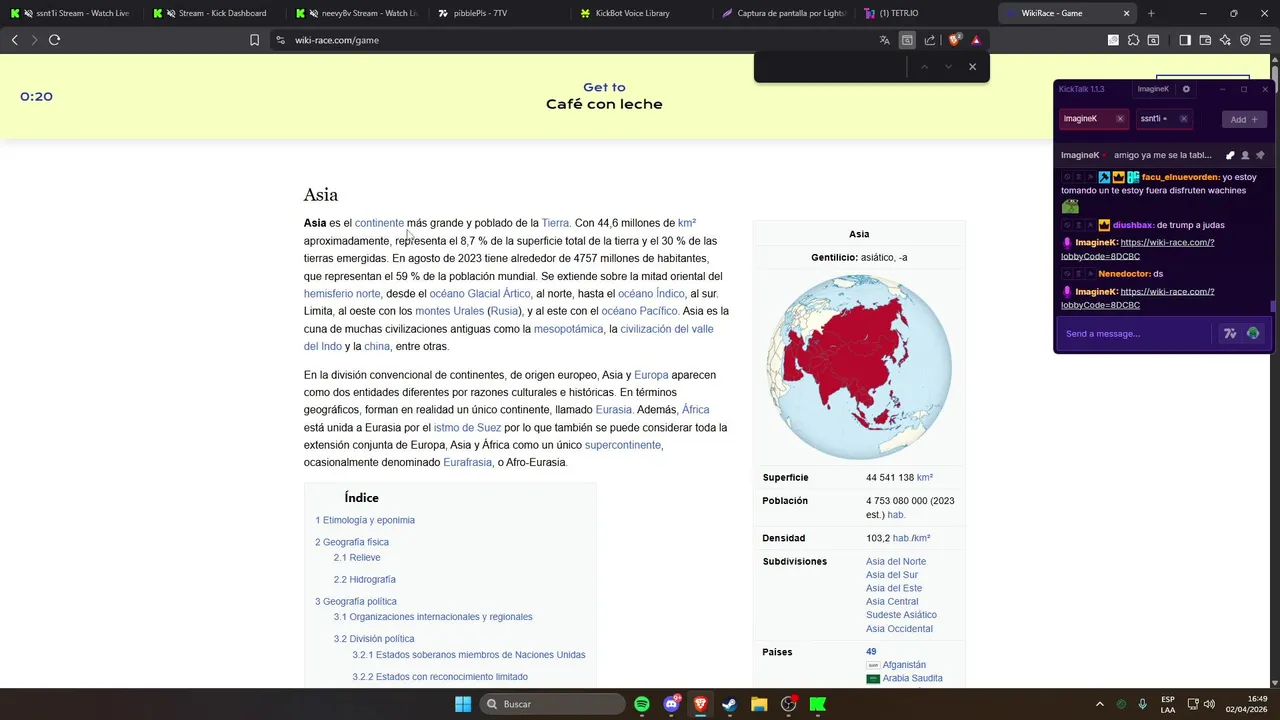This screenshot has height=720, width=1280.
Task: Open the 7TV emote picker in KickTalk
Action: coord(1230,333)
